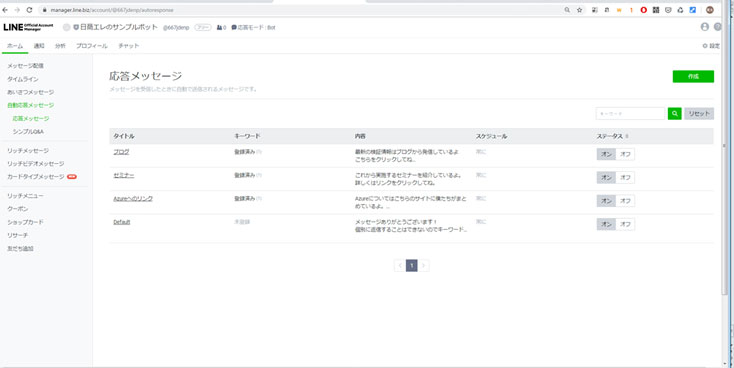Open the Default response title link
734x368 pixels.
[x=122, y=222]
